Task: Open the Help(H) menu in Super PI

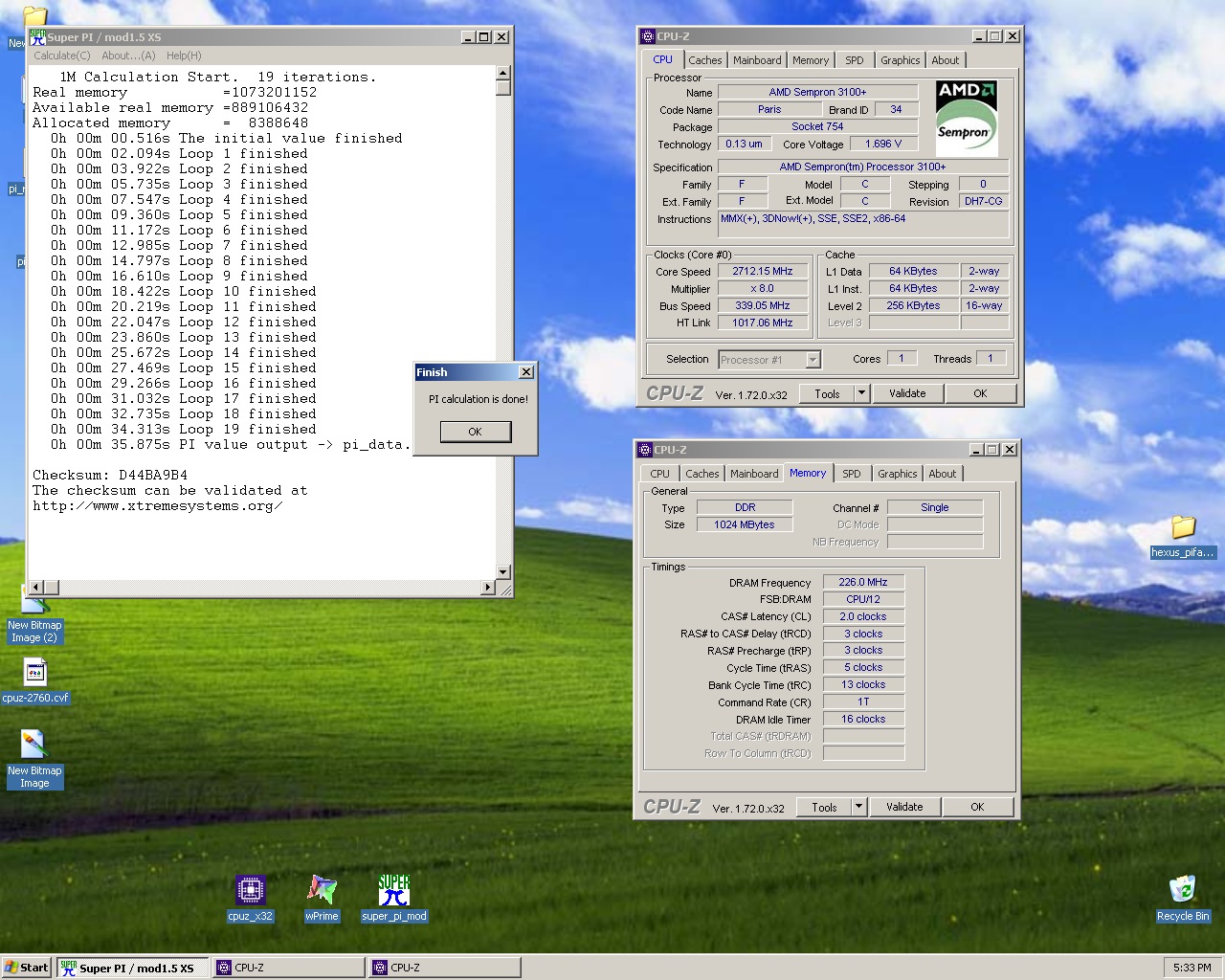Action: (x=184, y=56)
